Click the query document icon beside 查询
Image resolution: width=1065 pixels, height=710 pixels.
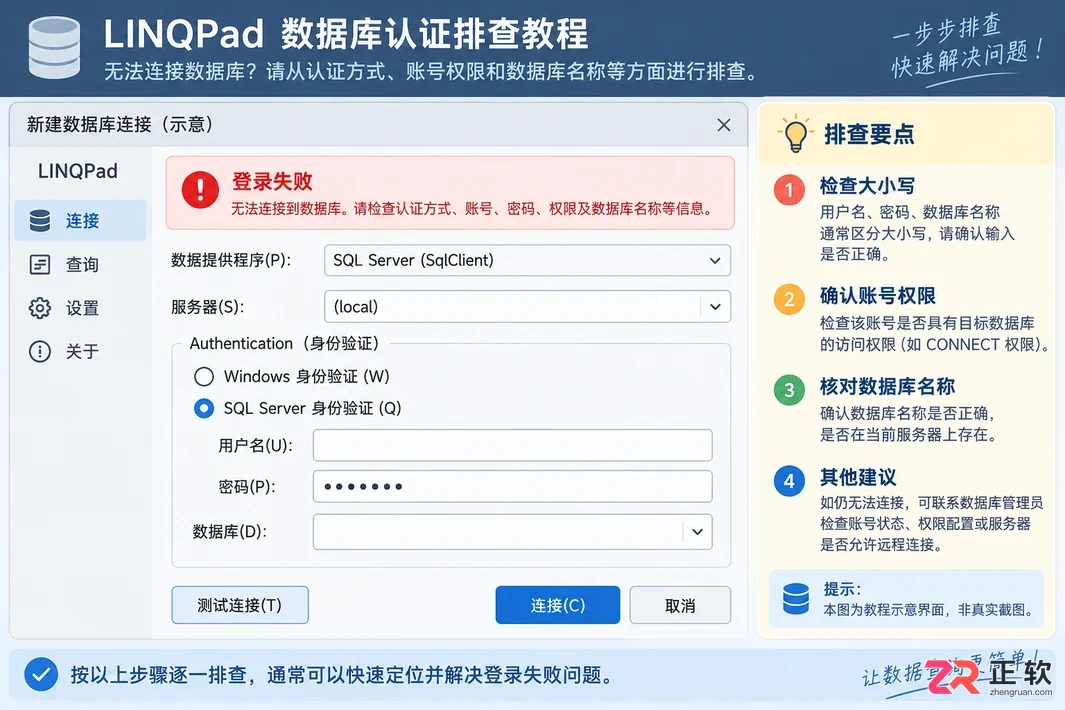pyautogui.click(x=39, y=264)
